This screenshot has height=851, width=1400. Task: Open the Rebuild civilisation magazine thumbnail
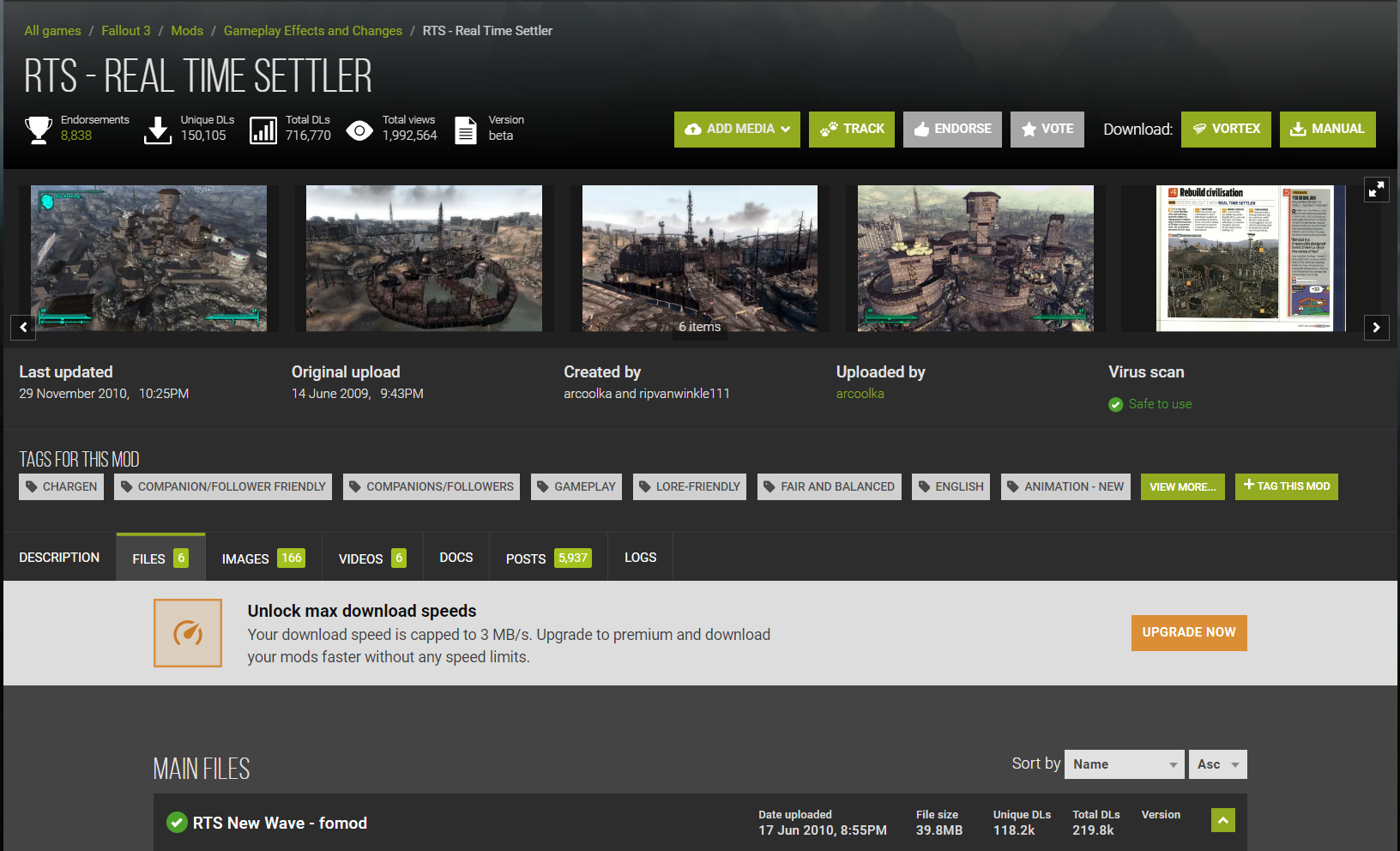tap(1251, 258)
